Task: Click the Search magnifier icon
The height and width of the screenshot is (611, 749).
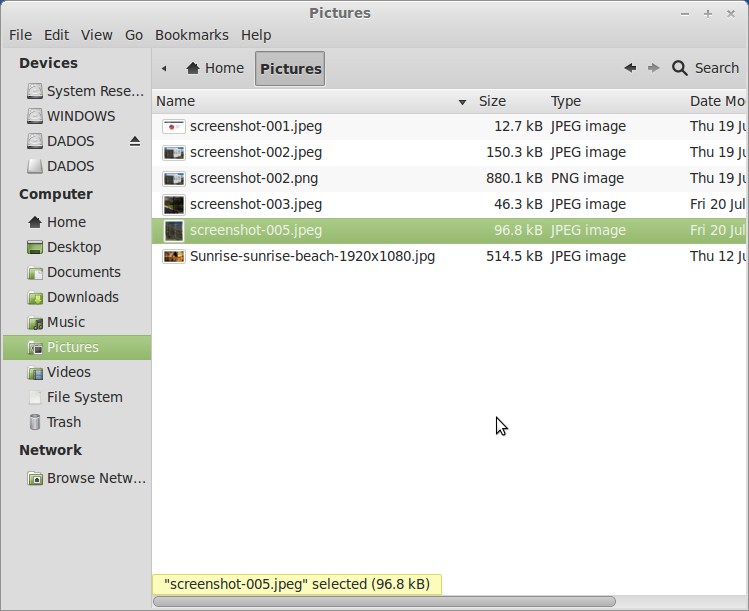Action: coord(679,68)
